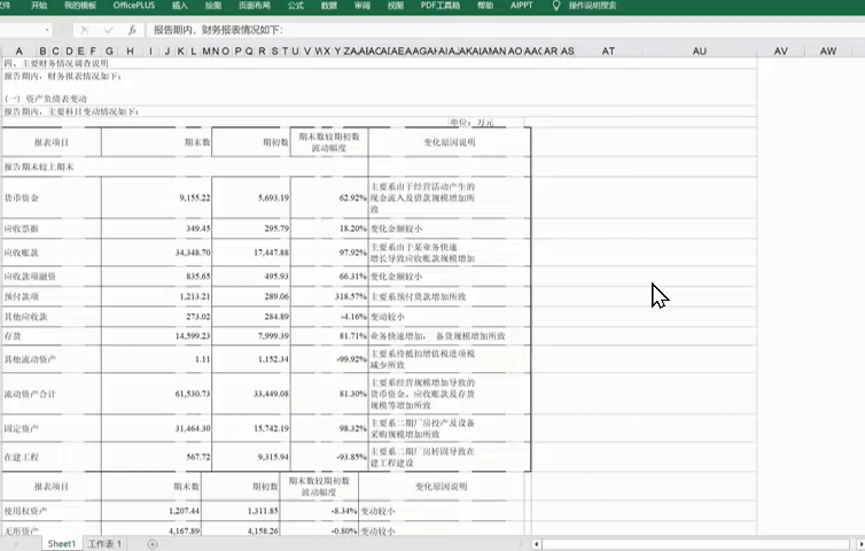This screenshot has width=865, height=551.
Task: Activate the Sheet1 sheet tab
Action: click(x=61, y=544)
